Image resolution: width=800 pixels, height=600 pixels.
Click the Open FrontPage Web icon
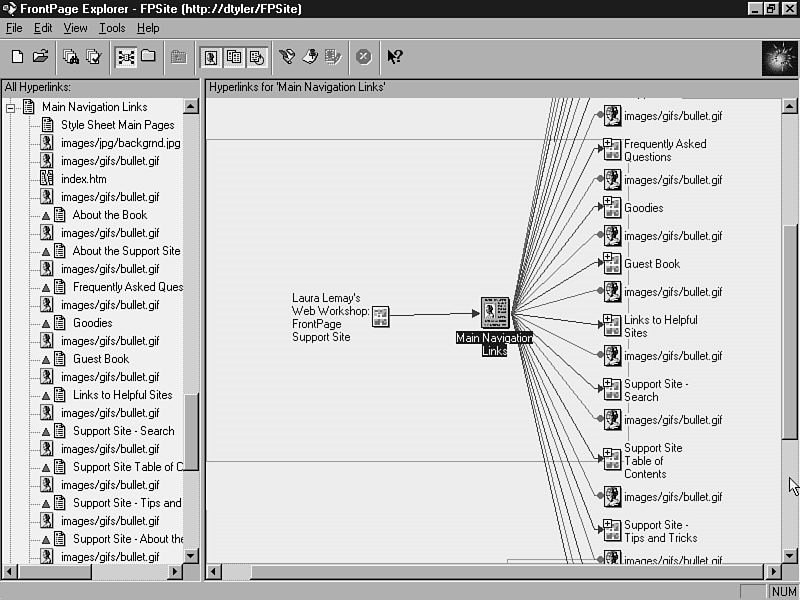coord(41,57)
